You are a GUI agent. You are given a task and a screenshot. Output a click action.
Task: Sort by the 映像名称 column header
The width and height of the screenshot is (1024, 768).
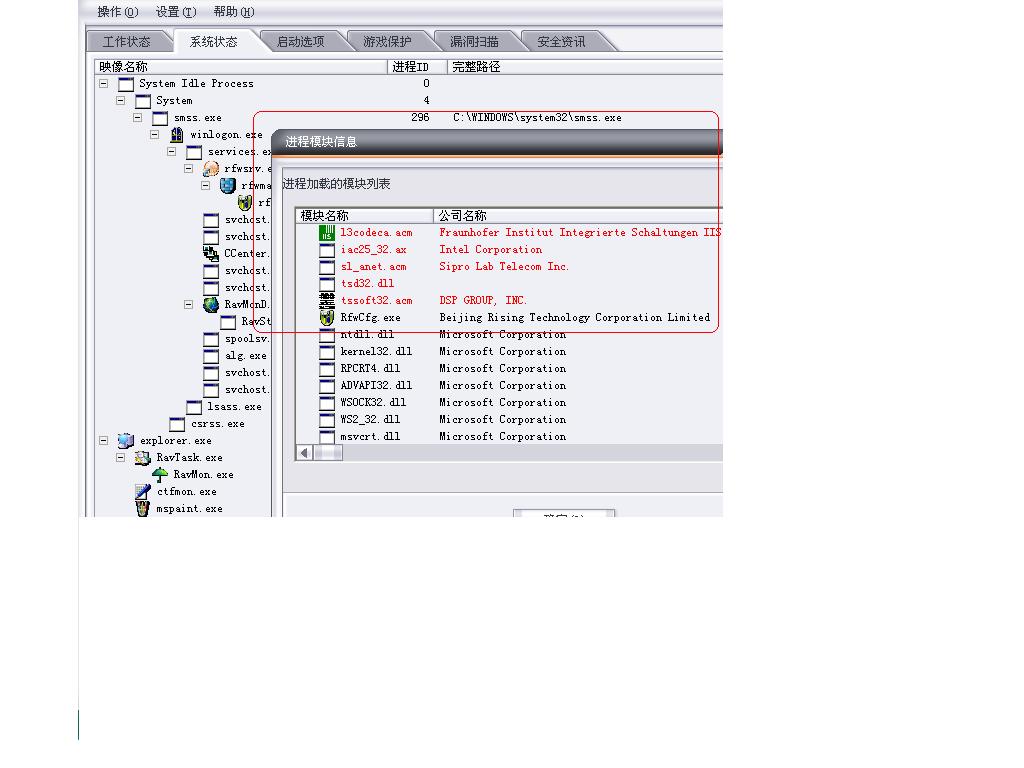point(241,67)
